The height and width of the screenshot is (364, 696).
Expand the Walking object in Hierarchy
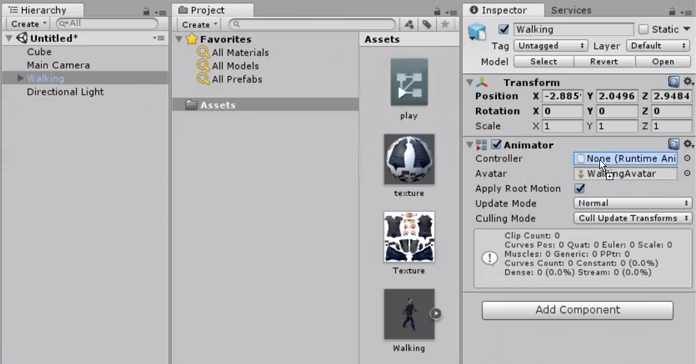pos(20,78)
